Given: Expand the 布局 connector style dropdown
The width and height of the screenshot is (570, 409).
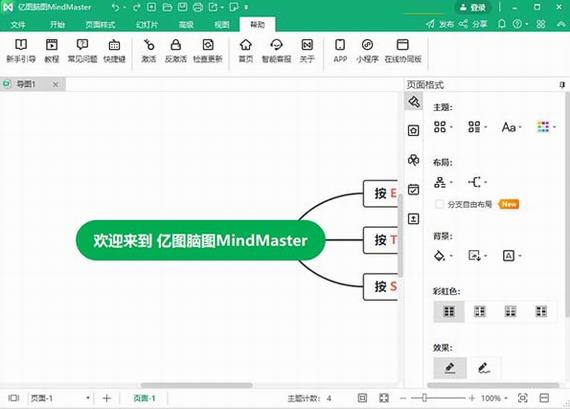Looking at the screenshot, I should (477, 182).
